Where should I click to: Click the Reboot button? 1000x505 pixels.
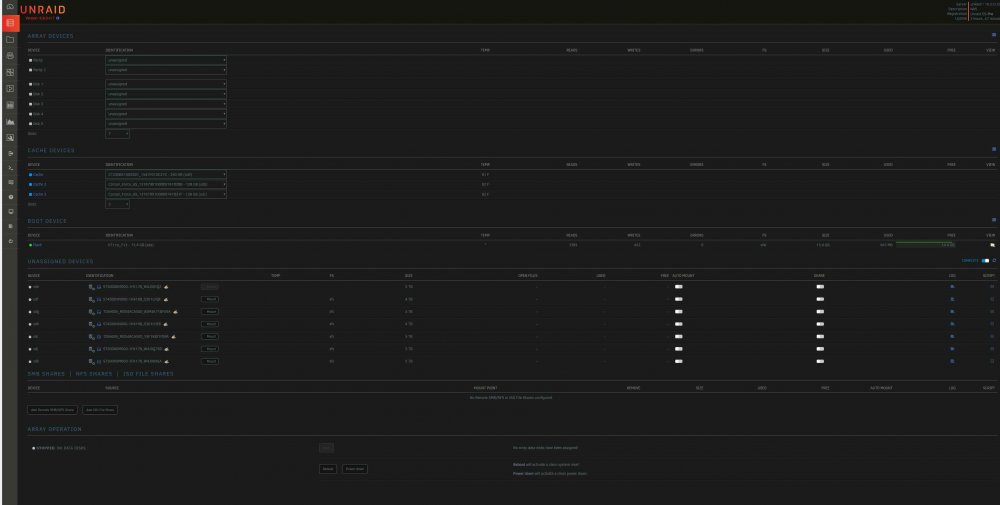tap(328, 469)
